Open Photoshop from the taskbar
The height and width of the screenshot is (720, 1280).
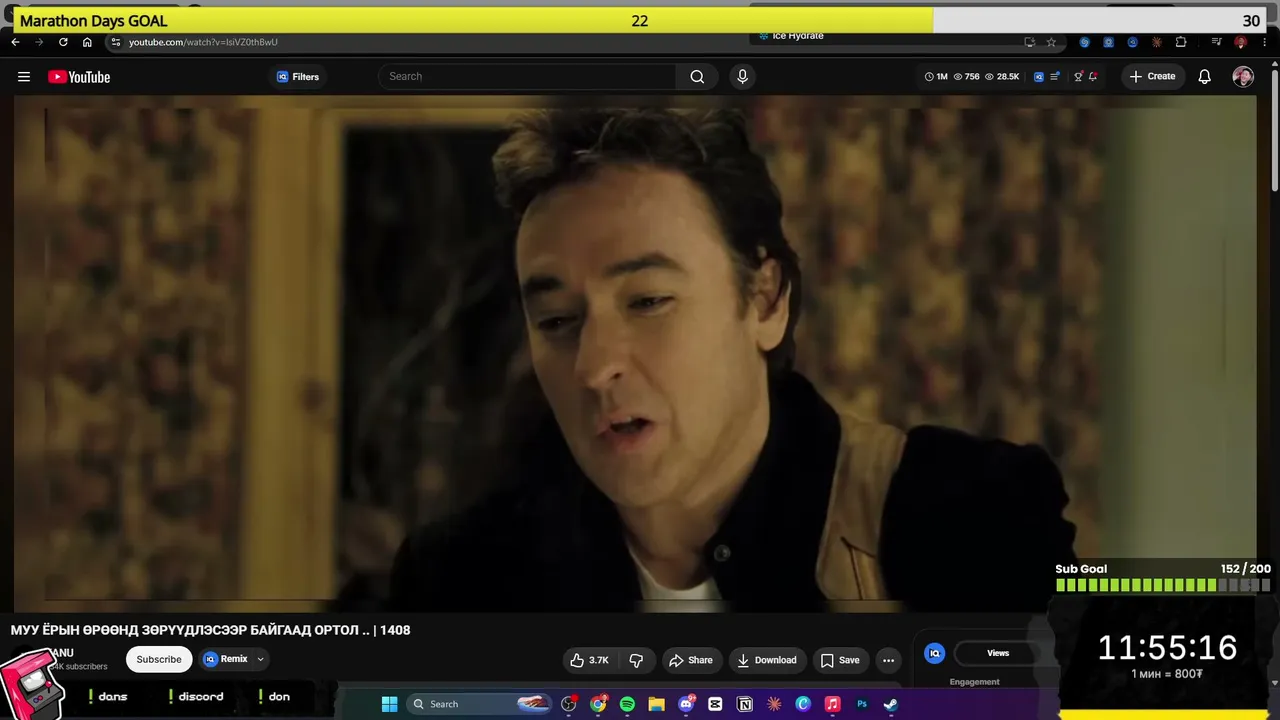point(861,704)
